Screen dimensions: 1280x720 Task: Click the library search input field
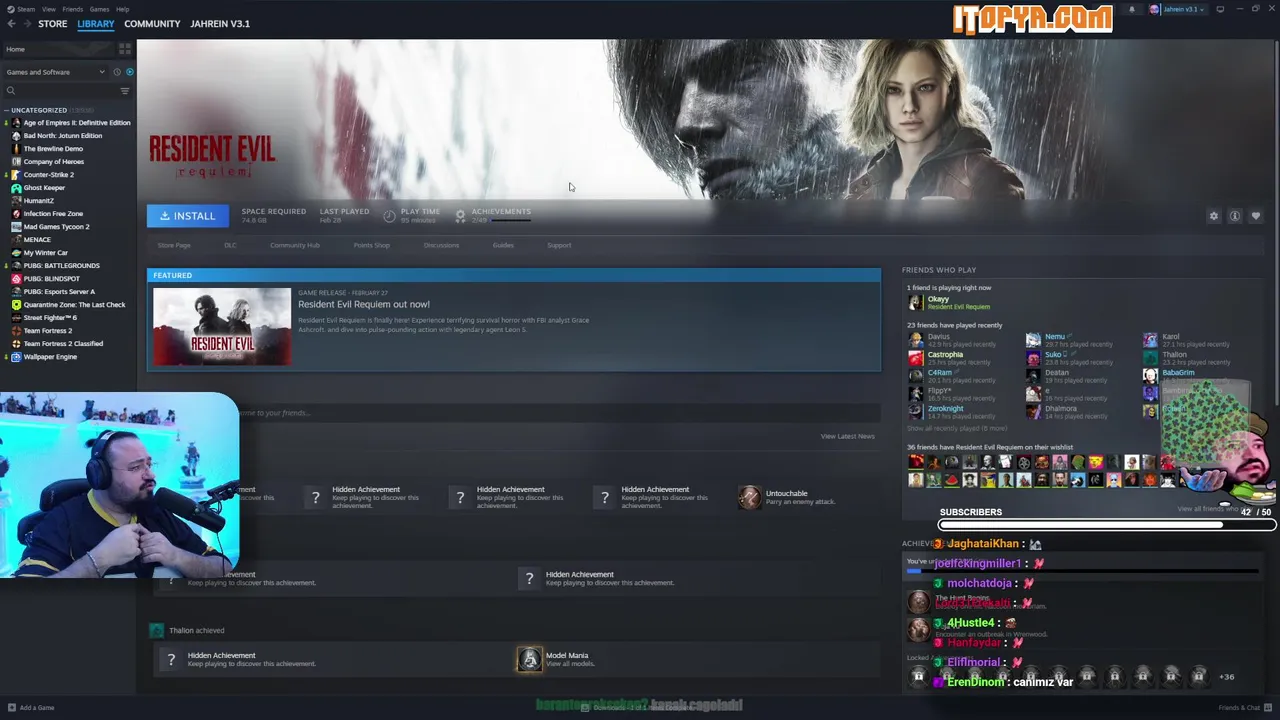pos(65,91)
